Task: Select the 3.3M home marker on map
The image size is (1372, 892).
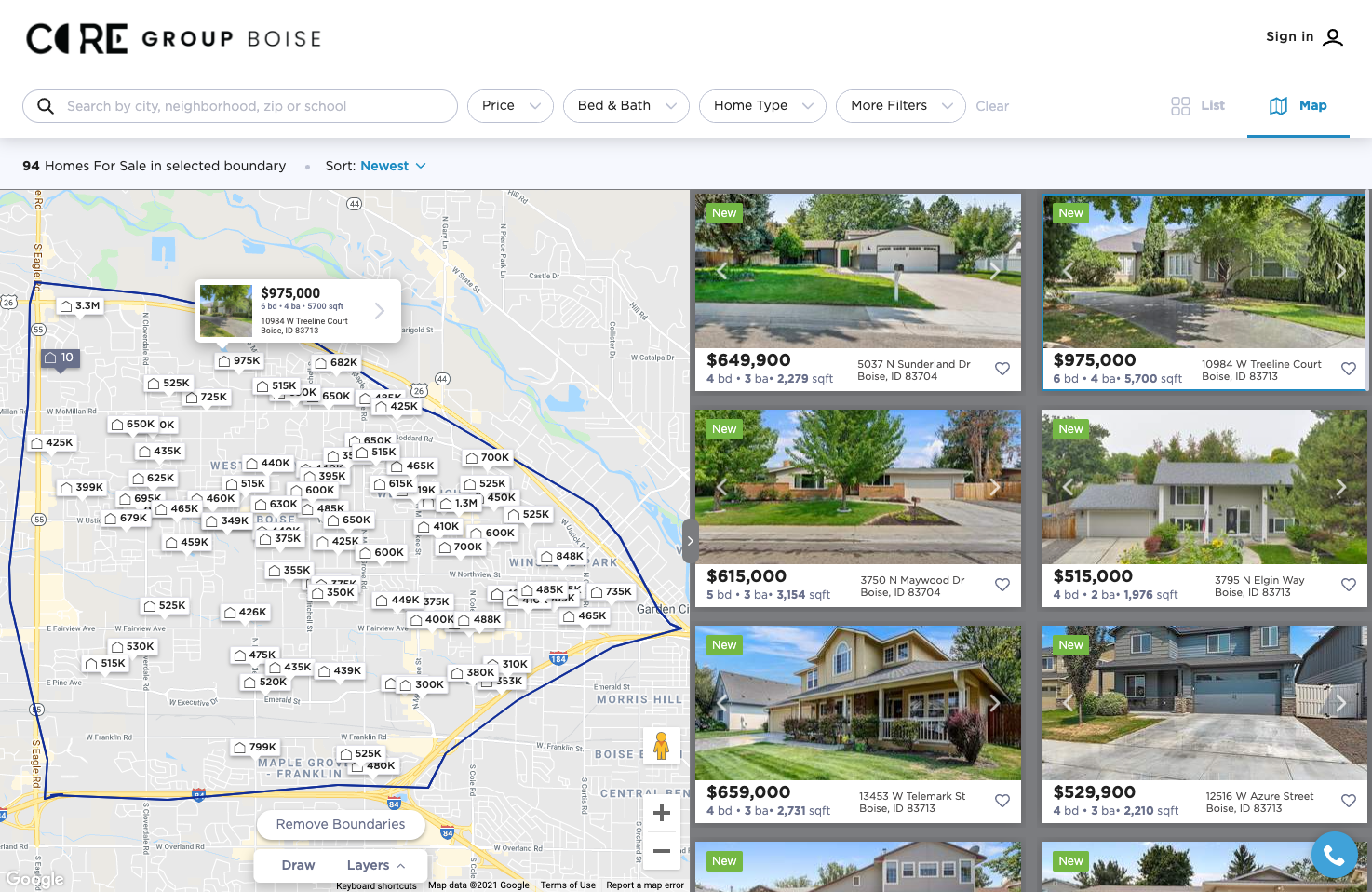Action: click(x=80, y=305)
